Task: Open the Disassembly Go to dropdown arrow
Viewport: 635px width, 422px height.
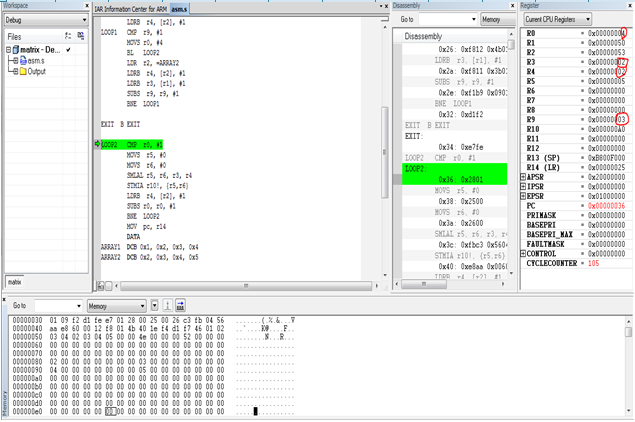Action: [x=473, y=19]
